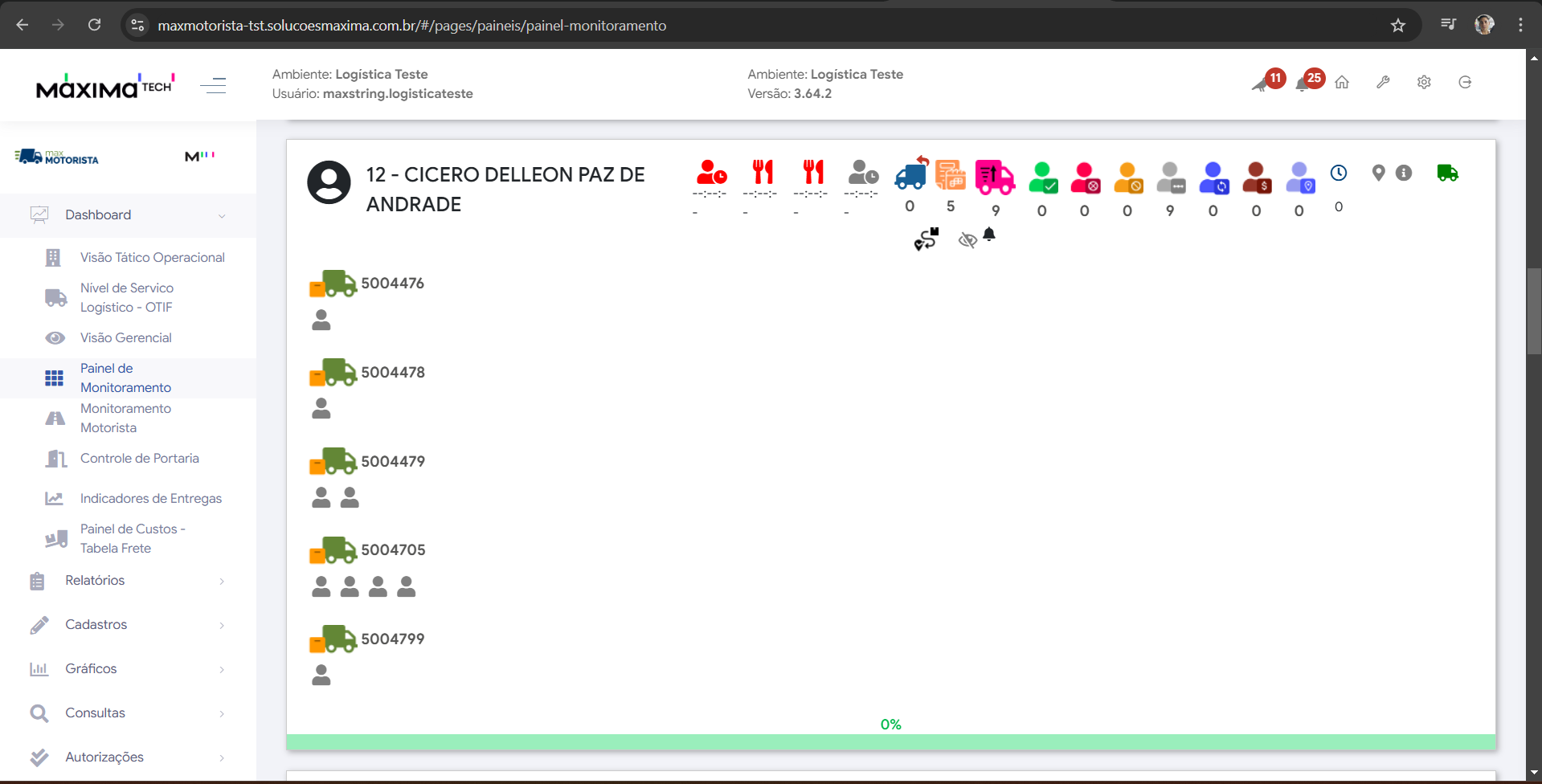The image size is (1542, 784).
Task: Toggle the crossed-eye visibility icon
Action: pyautogui.click(x=967, y=239)
